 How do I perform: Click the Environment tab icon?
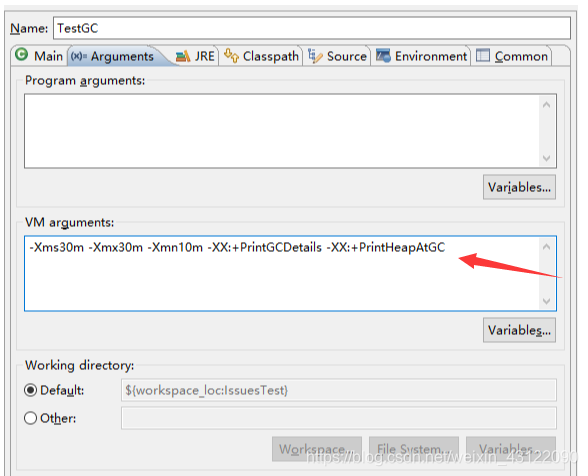tap(383, 56)
